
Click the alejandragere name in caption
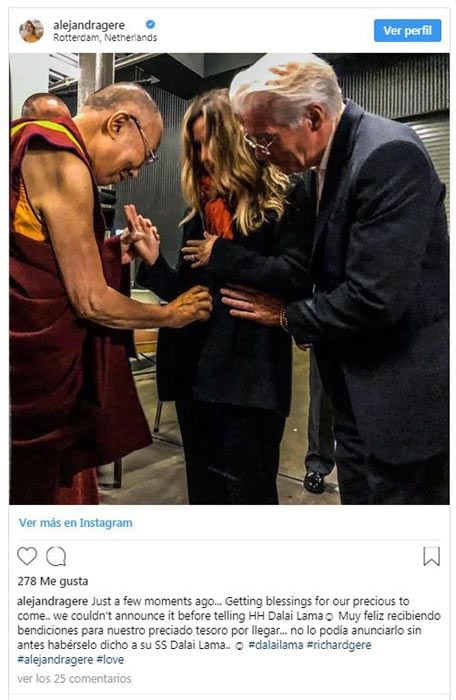[53, 601]
